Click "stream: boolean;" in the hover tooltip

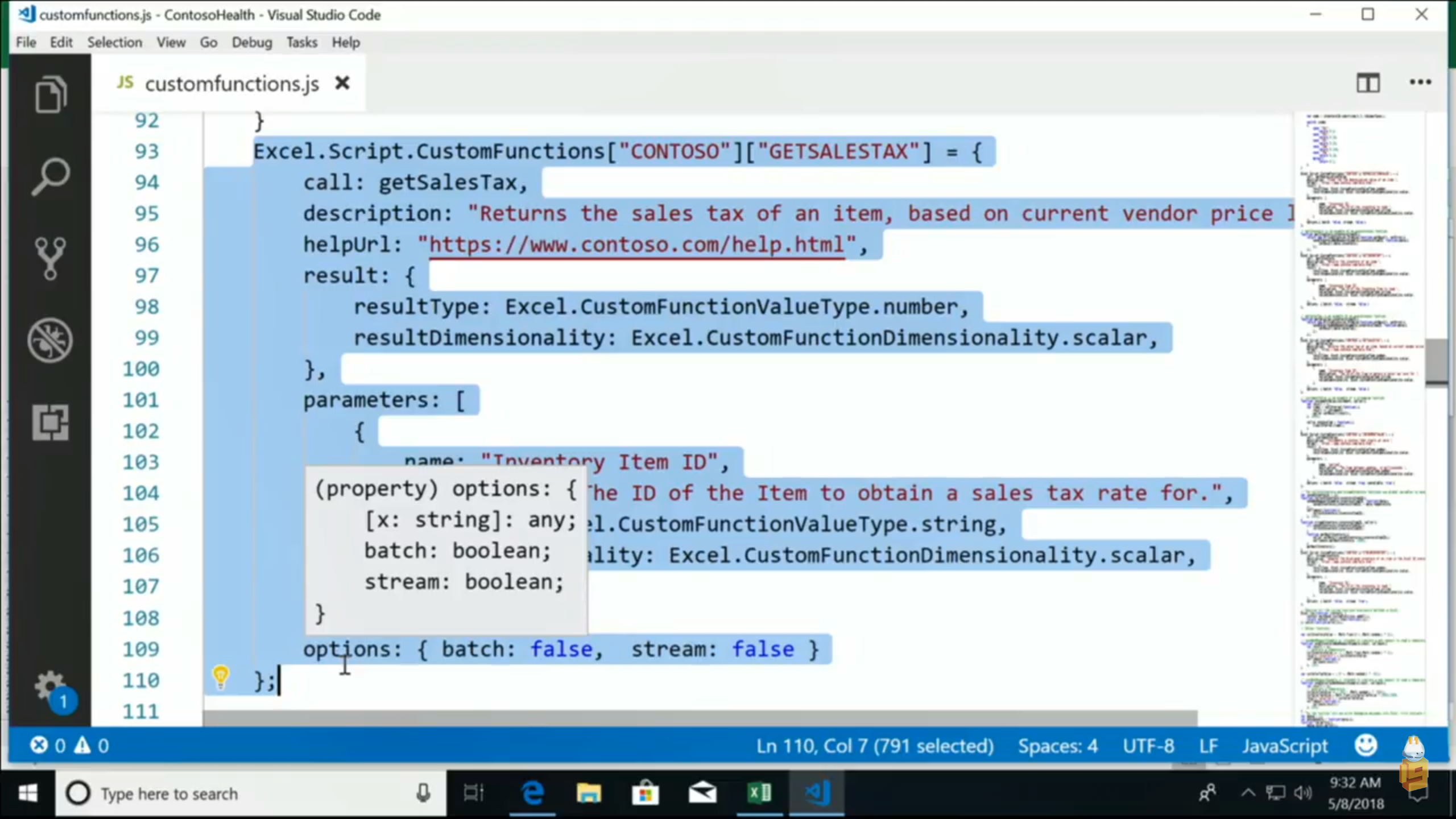click(x=464, y=582)
